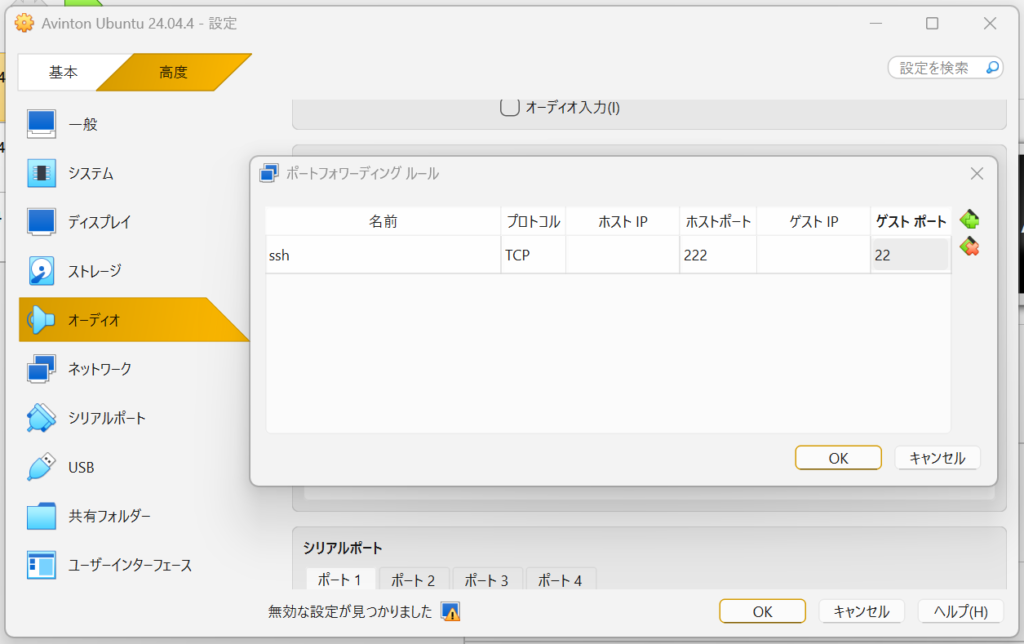This screenshot has width=1024, height=644.
Task: Remove the selected port forwarding rule
Action: click(x=969, y=246)
